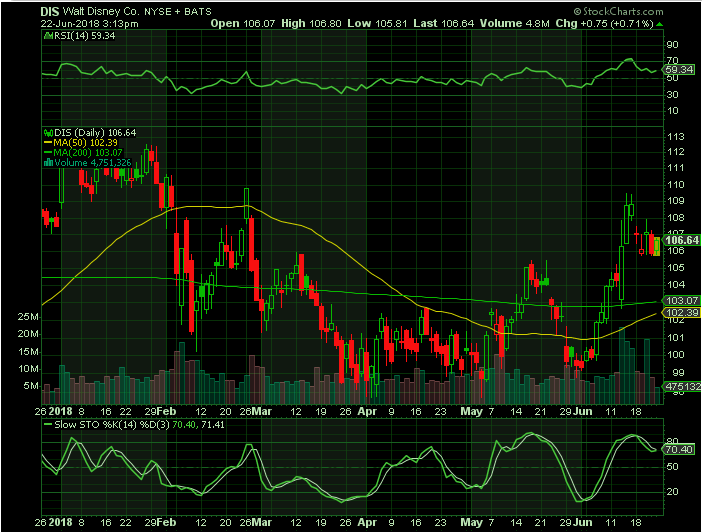Click the May label on price chart axis

point(471,411)
